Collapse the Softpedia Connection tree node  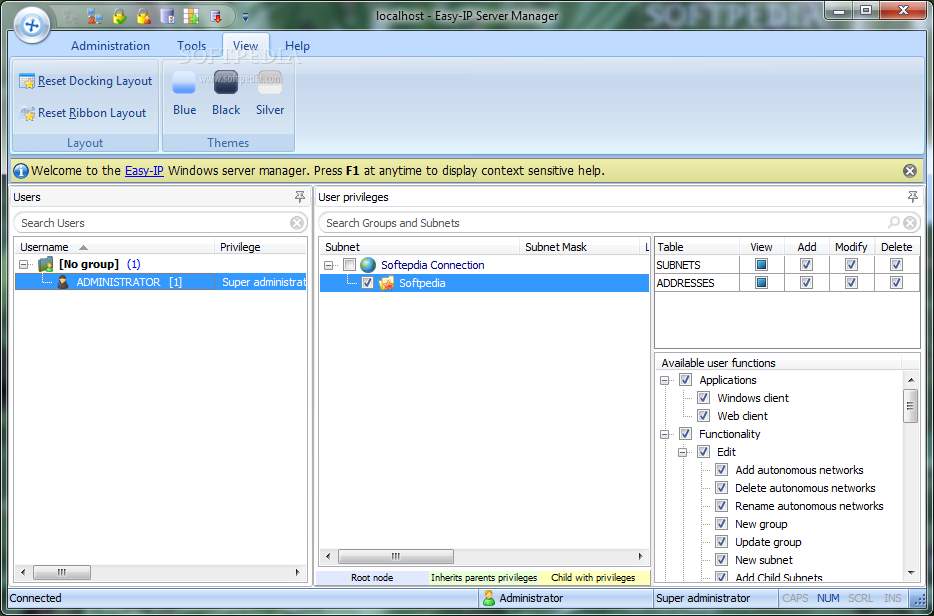point(328,265)
